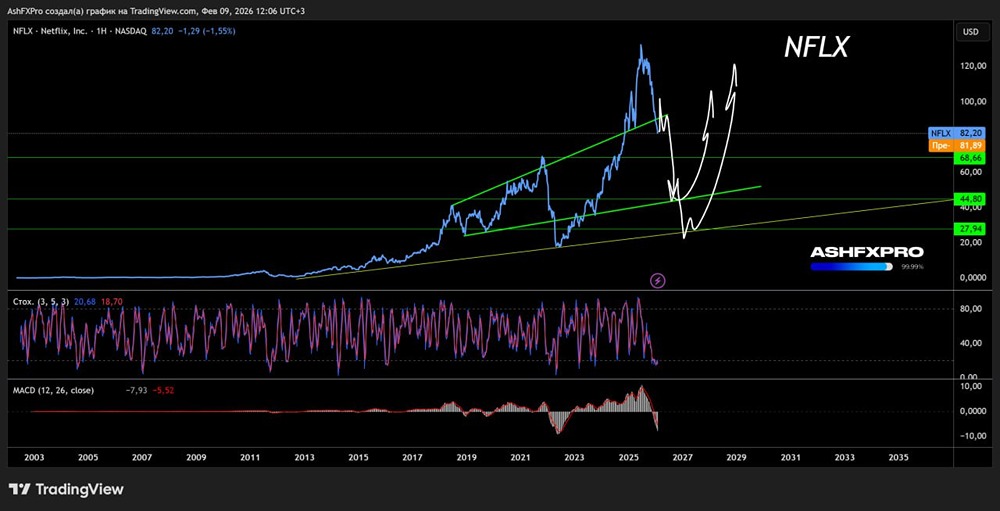Click the 120,00 price axis value
1000x511 pixels.
pyautogui.click(x=973, y=66)
